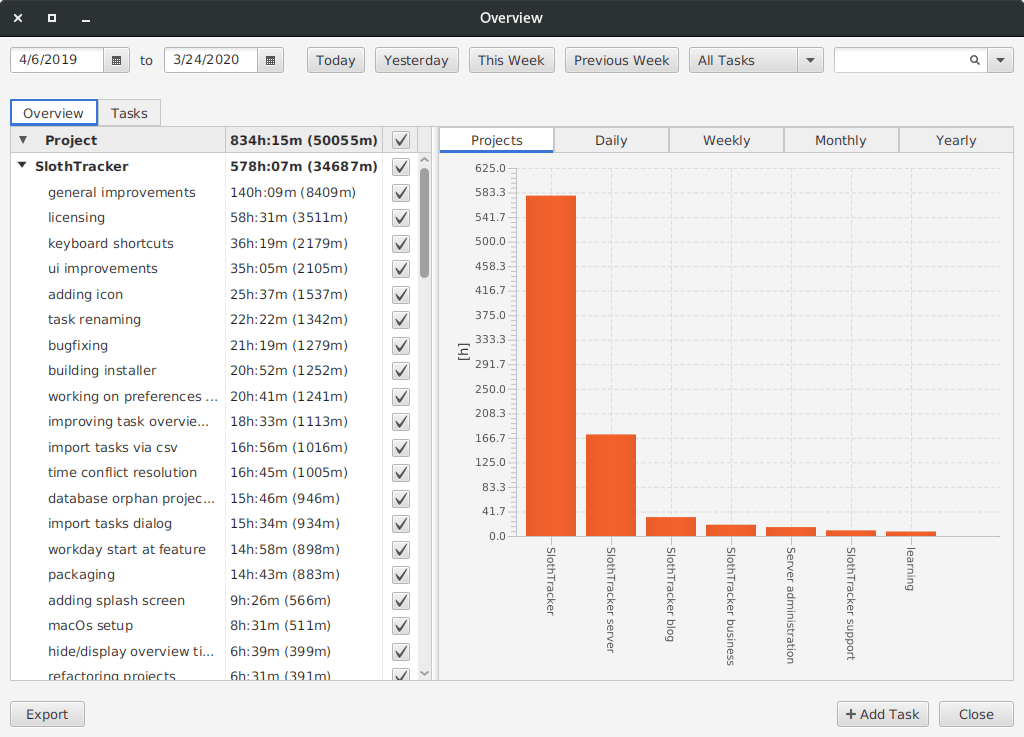Open the start date calendar picker
1024x737 pixels.
point(116,60)
